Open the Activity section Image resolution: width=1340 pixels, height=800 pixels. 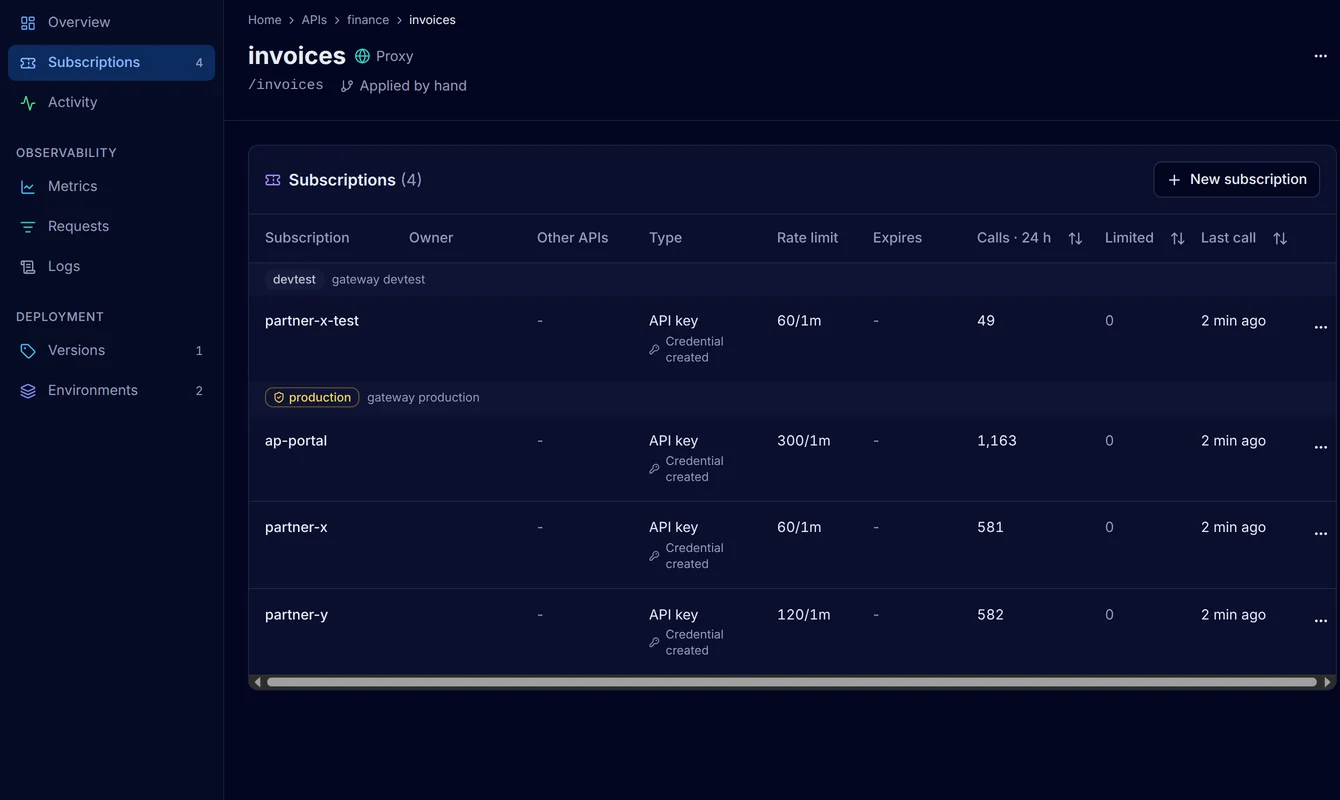pos(111,102)
